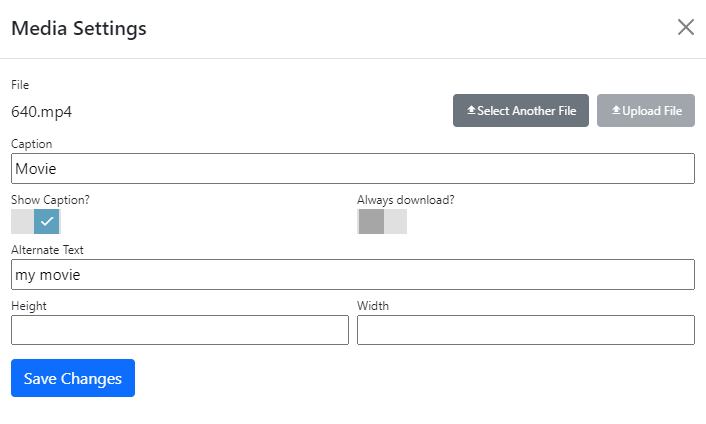Screen dimensions: 706x424
Task: Click into the Width input box
Action: 525,330
